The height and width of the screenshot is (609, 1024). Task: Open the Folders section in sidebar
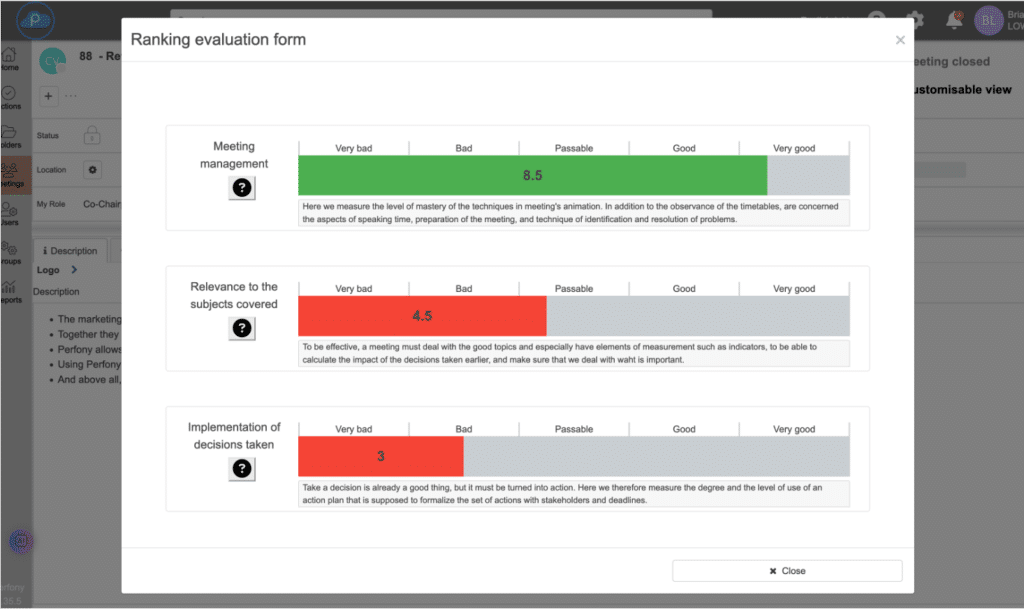click(x=10, y=136)
